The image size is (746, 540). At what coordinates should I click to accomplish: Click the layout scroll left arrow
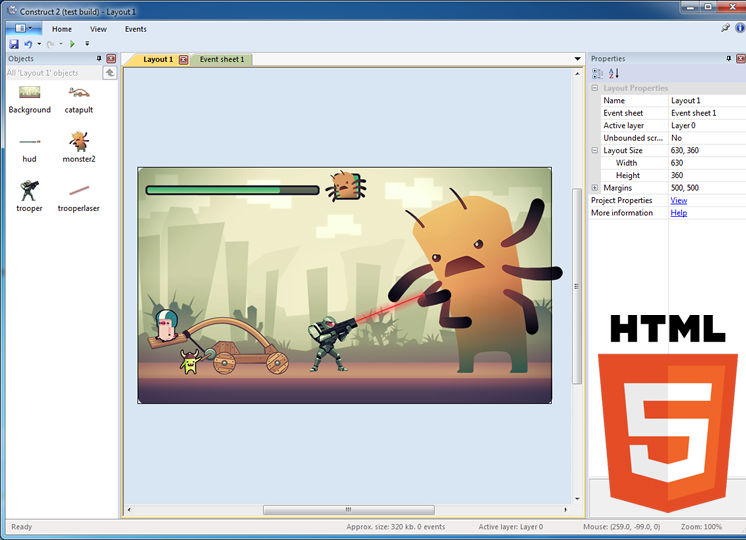(129, 510)
